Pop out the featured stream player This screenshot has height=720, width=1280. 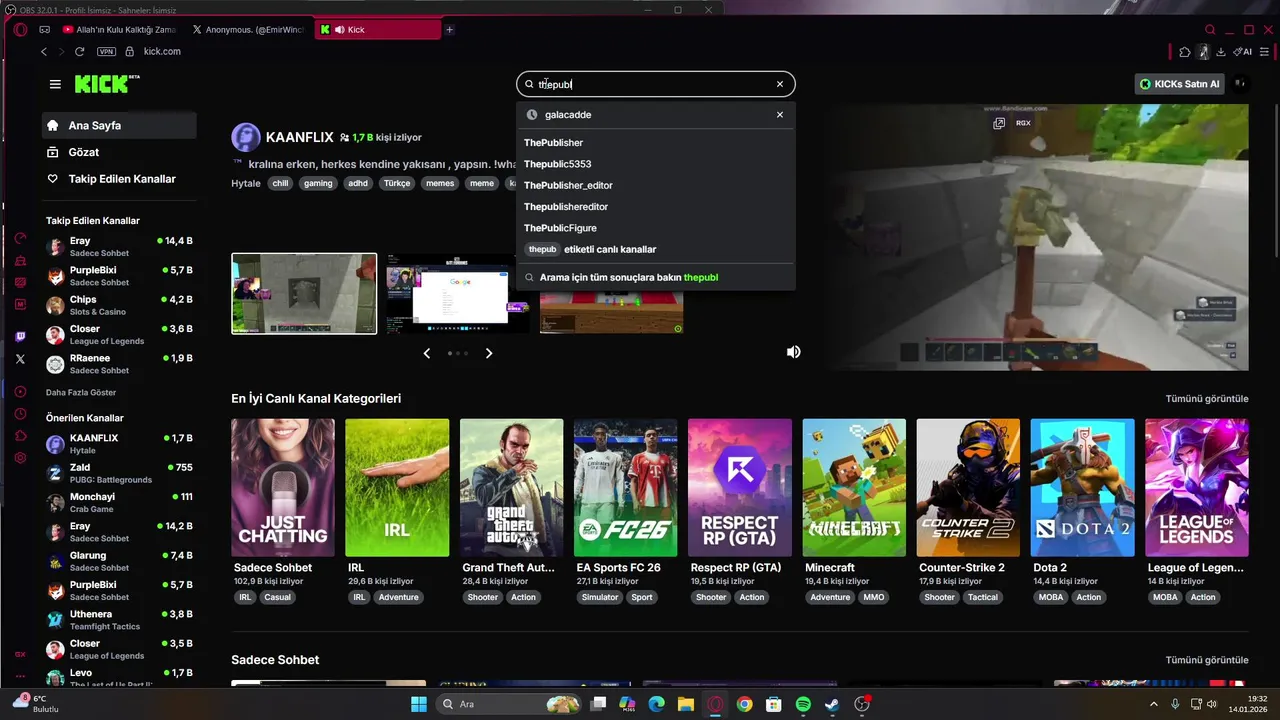pos(999,123)
